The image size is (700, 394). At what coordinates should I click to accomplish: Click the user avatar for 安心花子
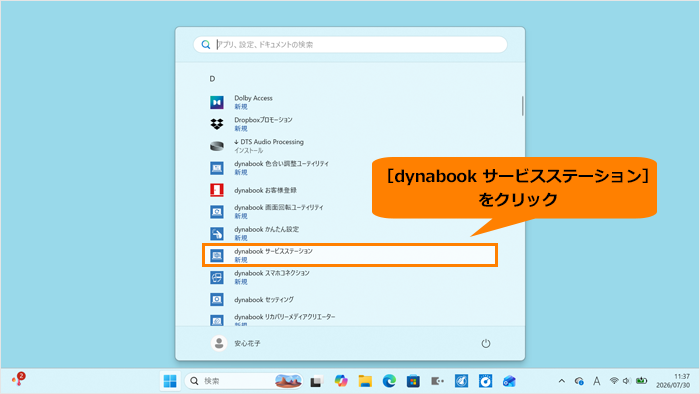[219, 343]
